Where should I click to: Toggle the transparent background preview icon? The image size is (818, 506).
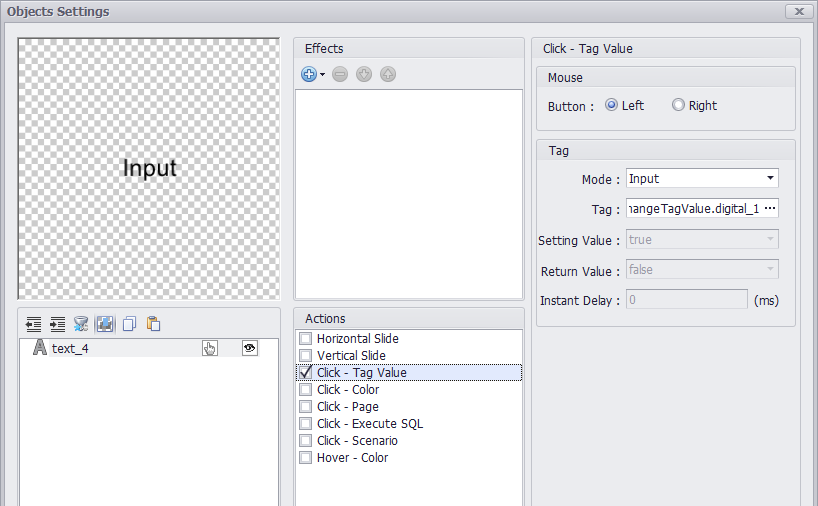point(105,324)
